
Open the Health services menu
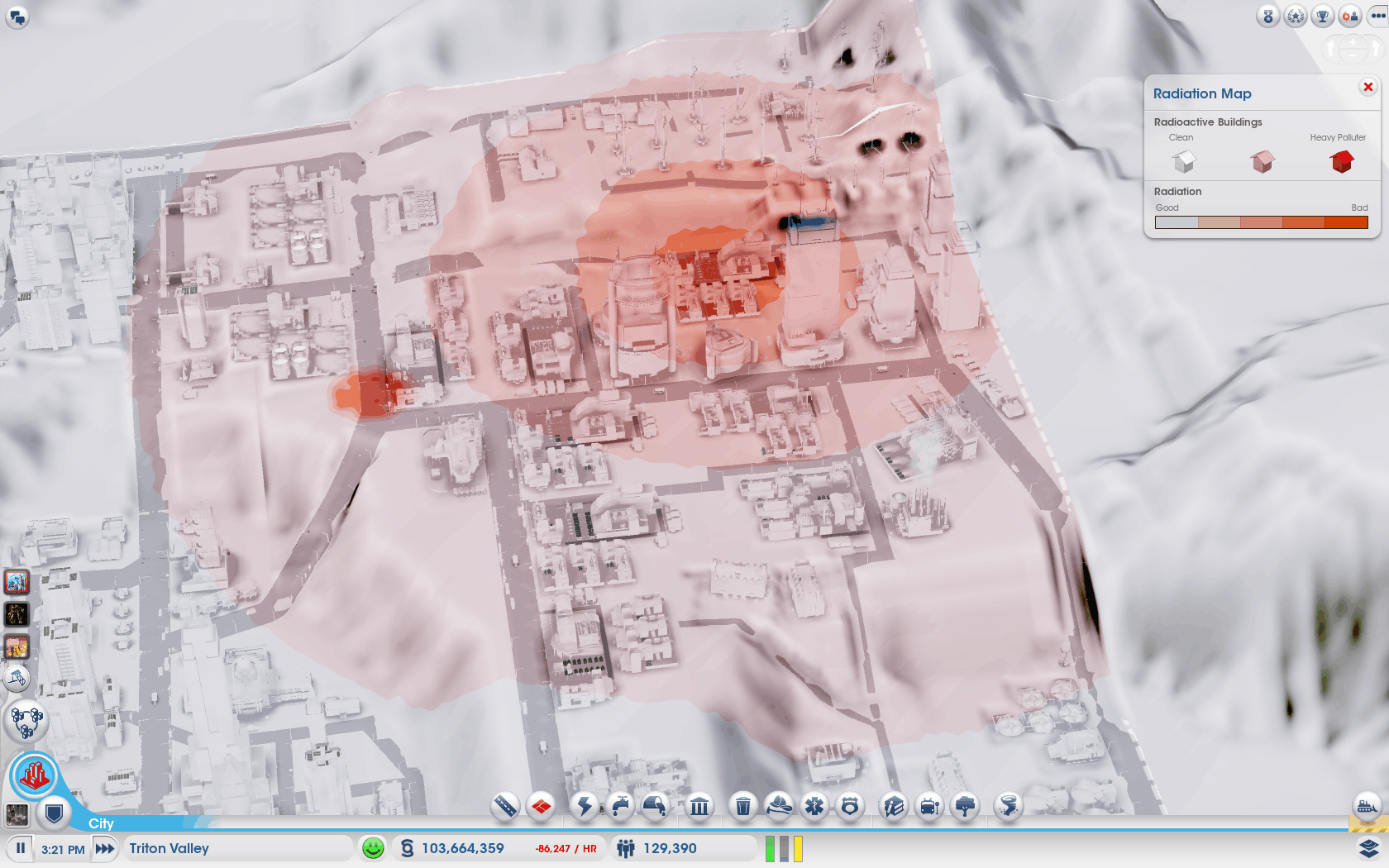[x=814, y=805]
